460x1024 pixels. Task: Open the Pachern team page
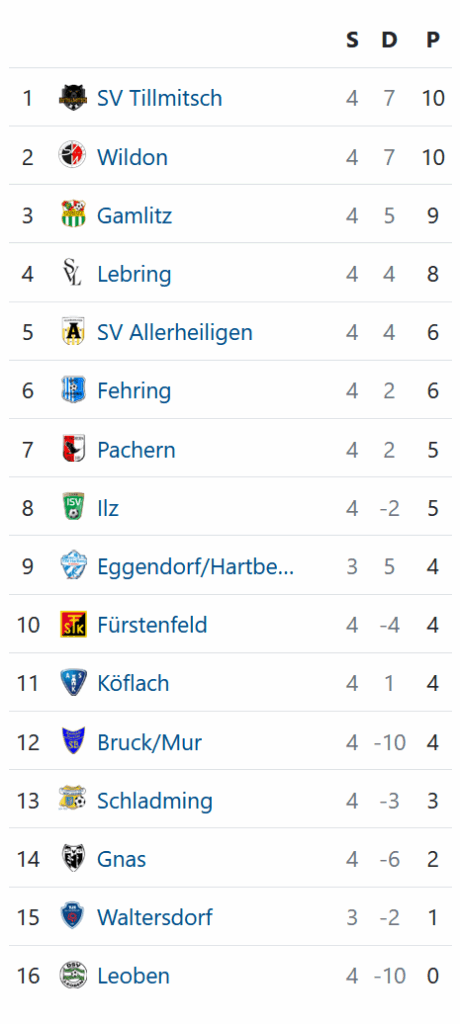pos(136,449)
